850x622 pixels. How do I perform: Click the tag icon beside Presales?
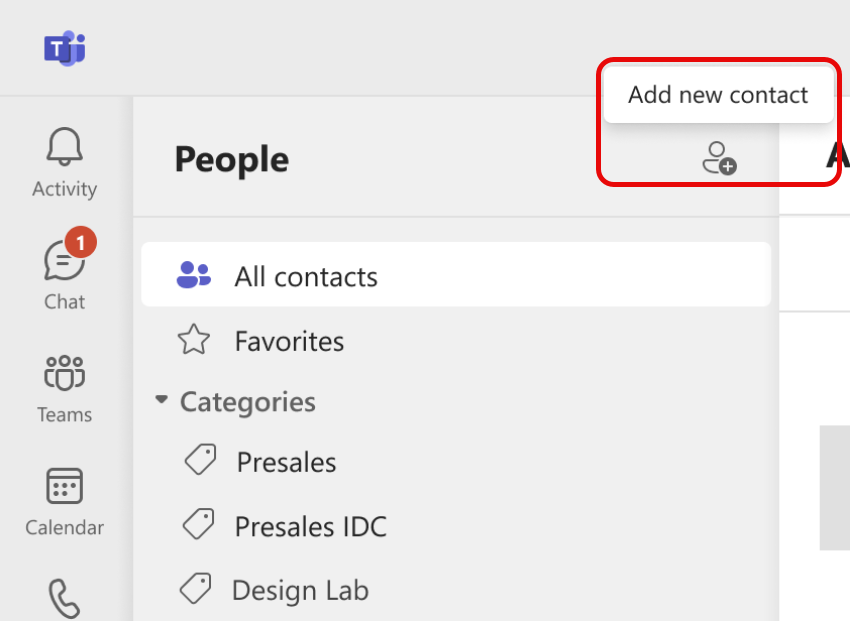click(x=200, y=460)
